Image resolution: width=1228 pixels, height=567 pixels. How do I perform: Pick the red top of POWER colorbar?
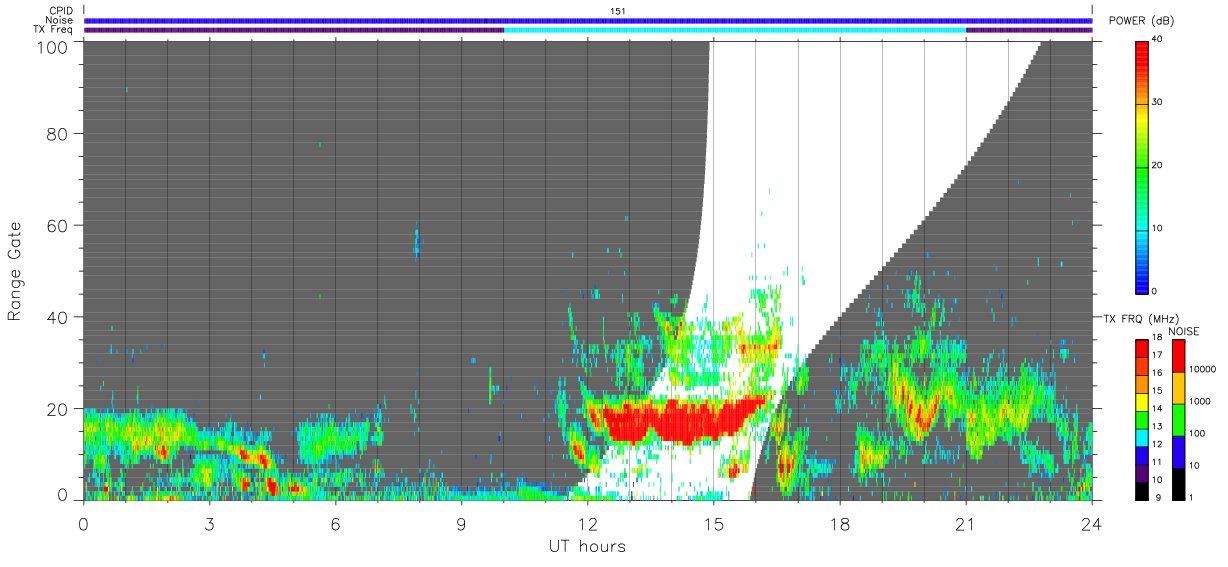(1142, 56)
